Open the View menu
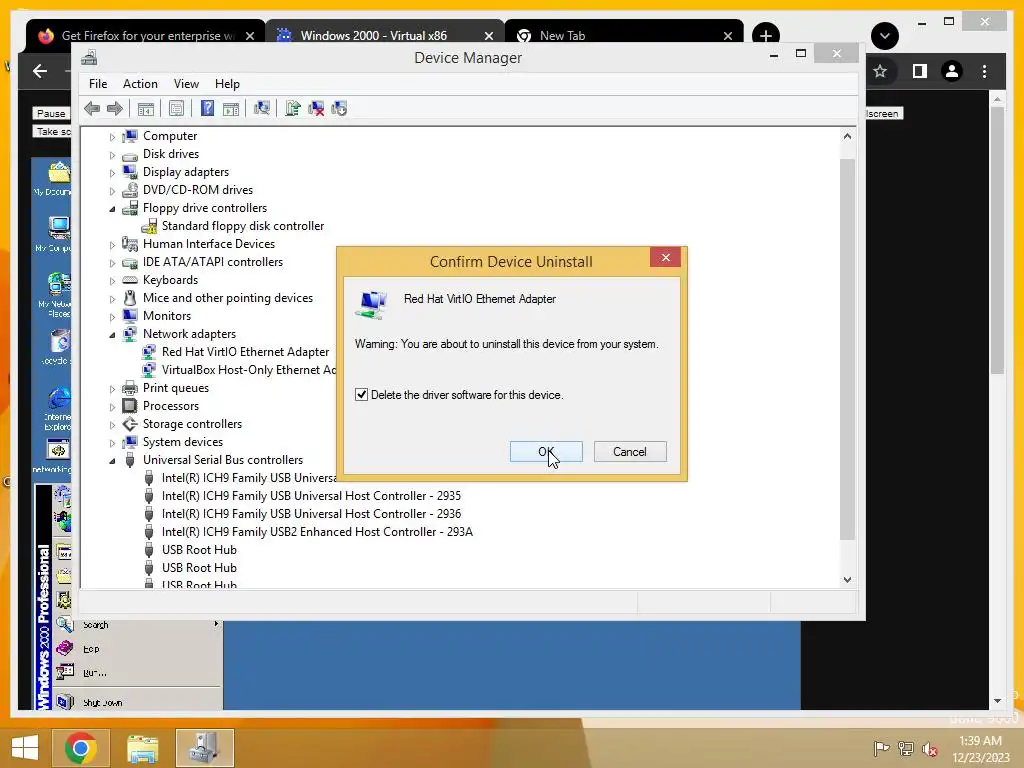This screenshot has width=1024, height=768. 186,84
